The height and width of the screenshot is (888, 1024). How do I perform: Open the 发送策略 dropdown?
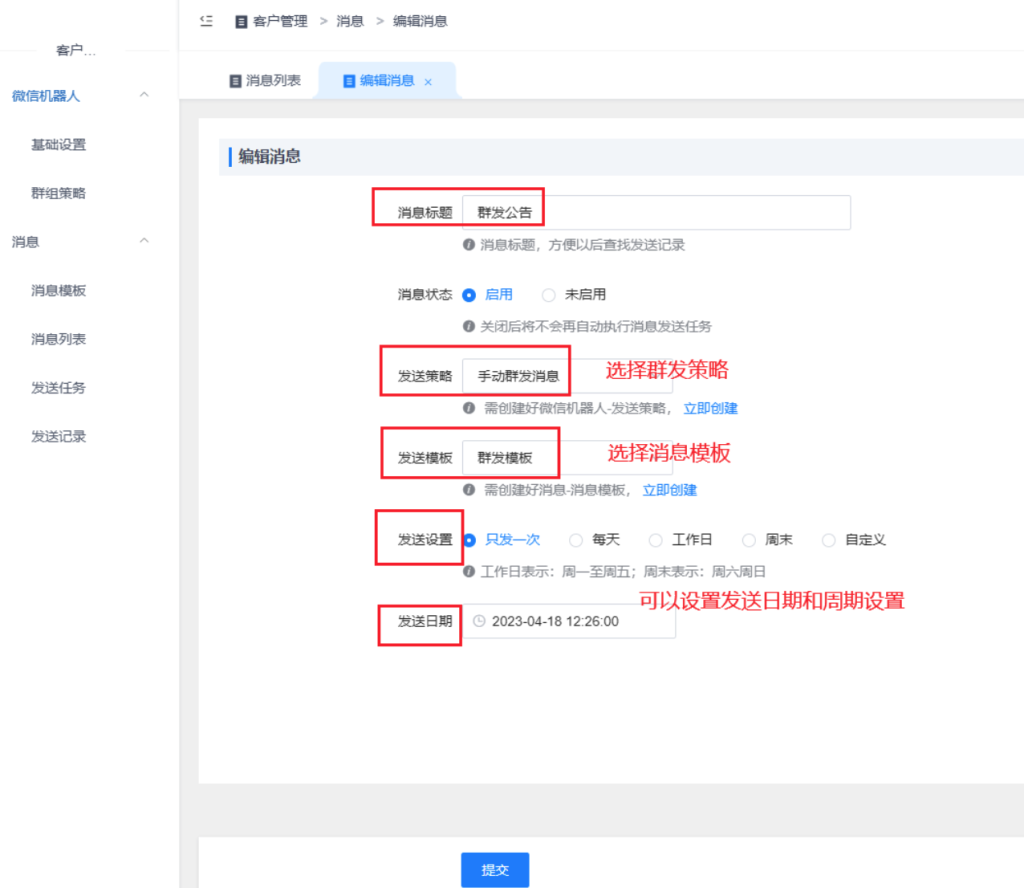click(x=567, y=377)
